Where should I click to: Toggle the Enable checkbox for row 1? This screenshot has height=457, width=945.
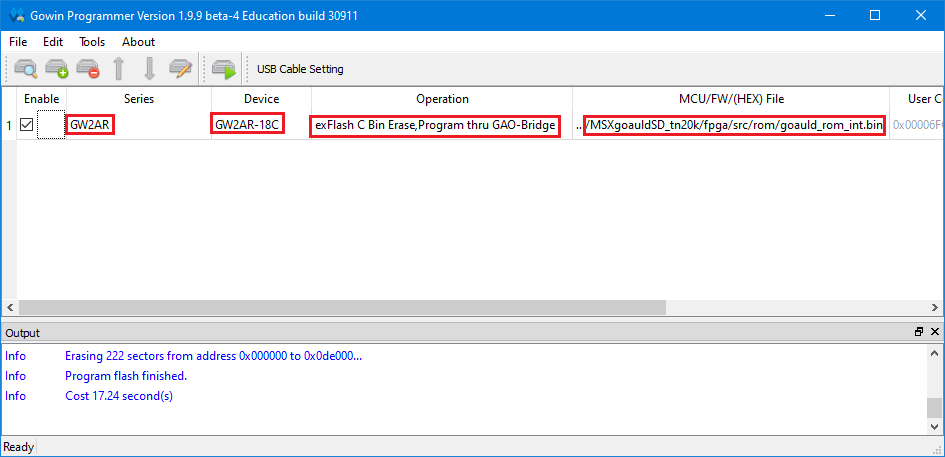[27, 125]
